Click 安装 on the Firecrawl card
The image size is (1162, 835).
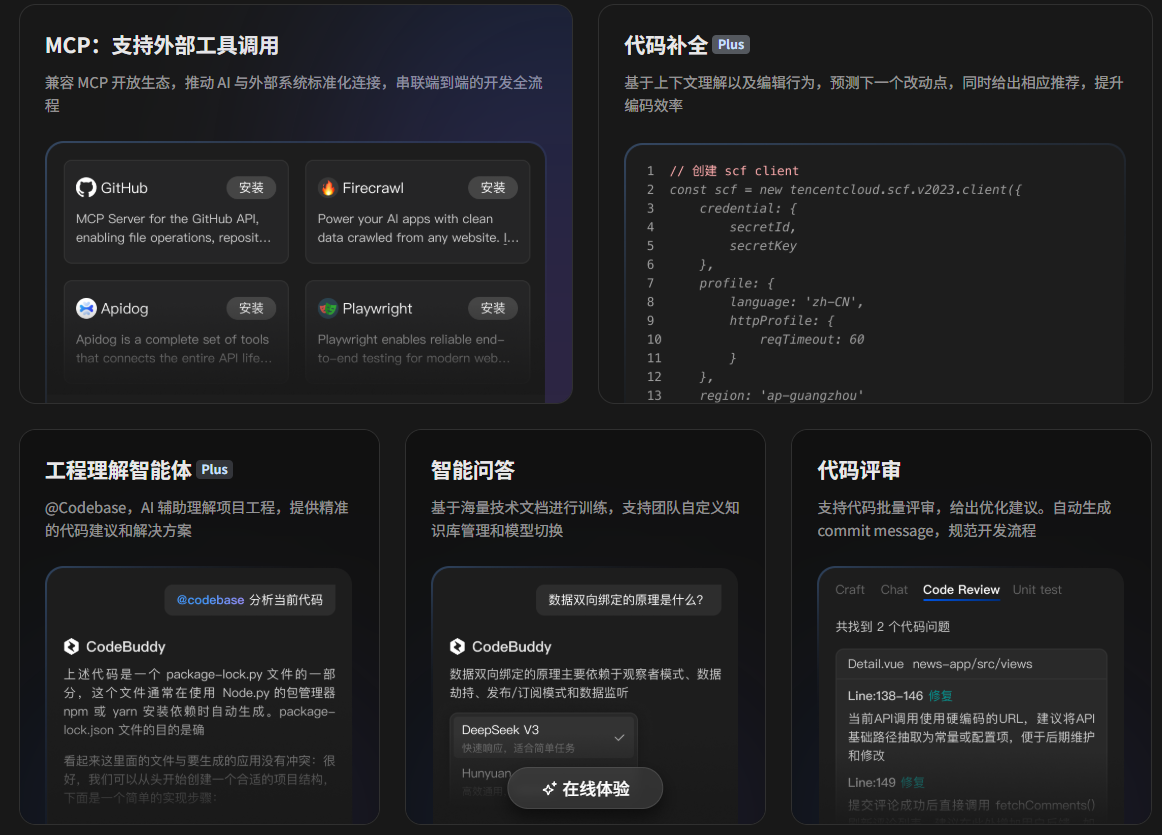(493, 187)
